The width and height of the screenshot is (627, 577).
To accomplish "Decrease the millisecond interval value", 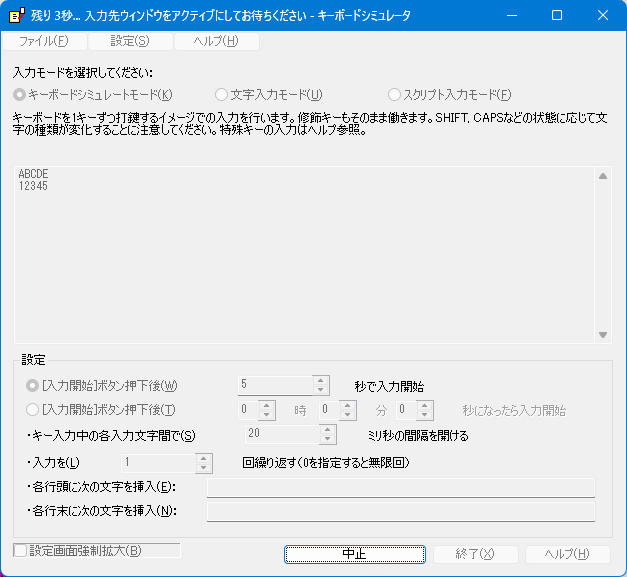I will [328, 439].
